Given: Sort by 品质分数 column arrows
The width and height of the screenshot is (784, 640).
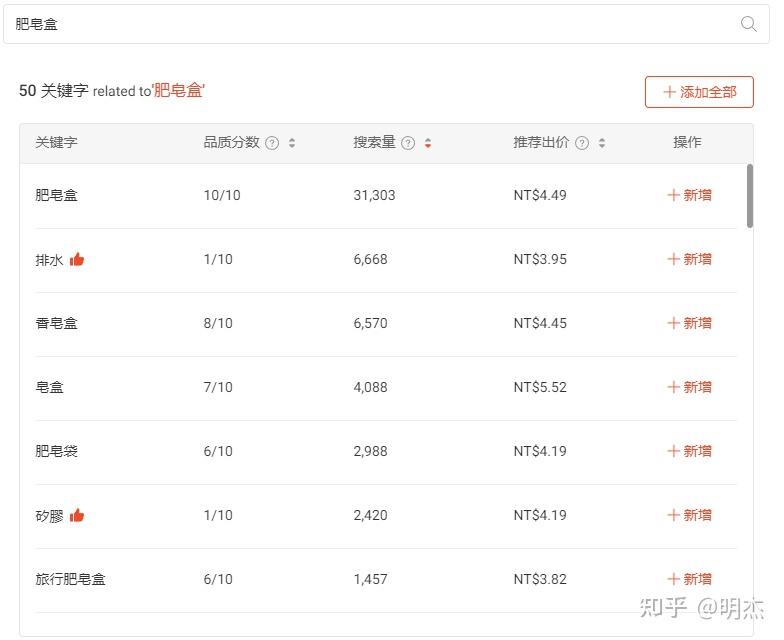Looking at the screenshot, I should click(x=292, y=143).
